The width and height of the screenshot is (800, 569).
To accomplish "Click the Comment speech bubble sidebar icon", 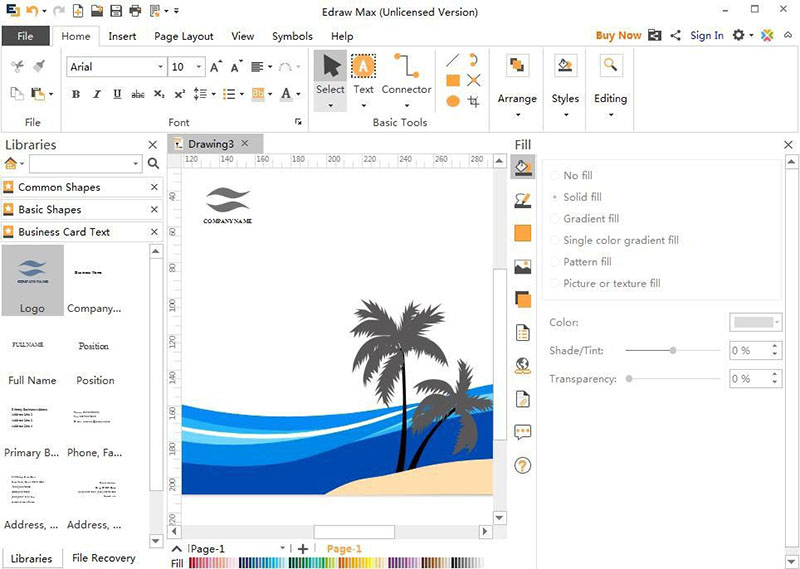I will point(522,432).
